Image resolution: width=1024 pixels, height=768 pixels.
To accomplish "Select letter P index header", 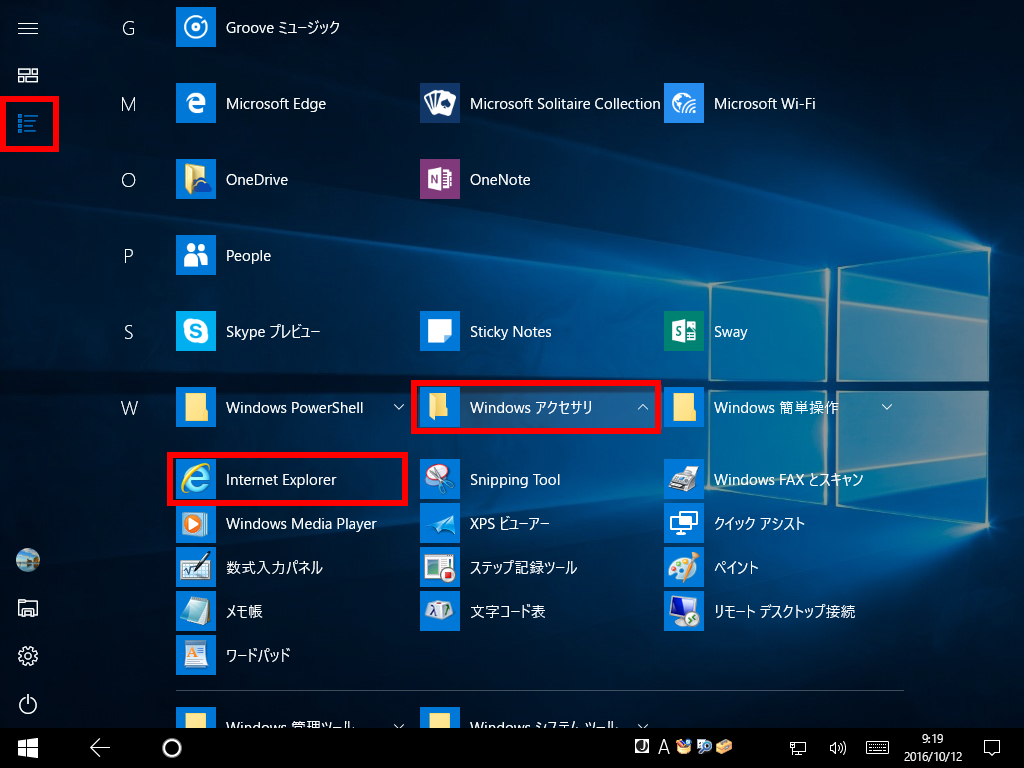I will 129,256.
